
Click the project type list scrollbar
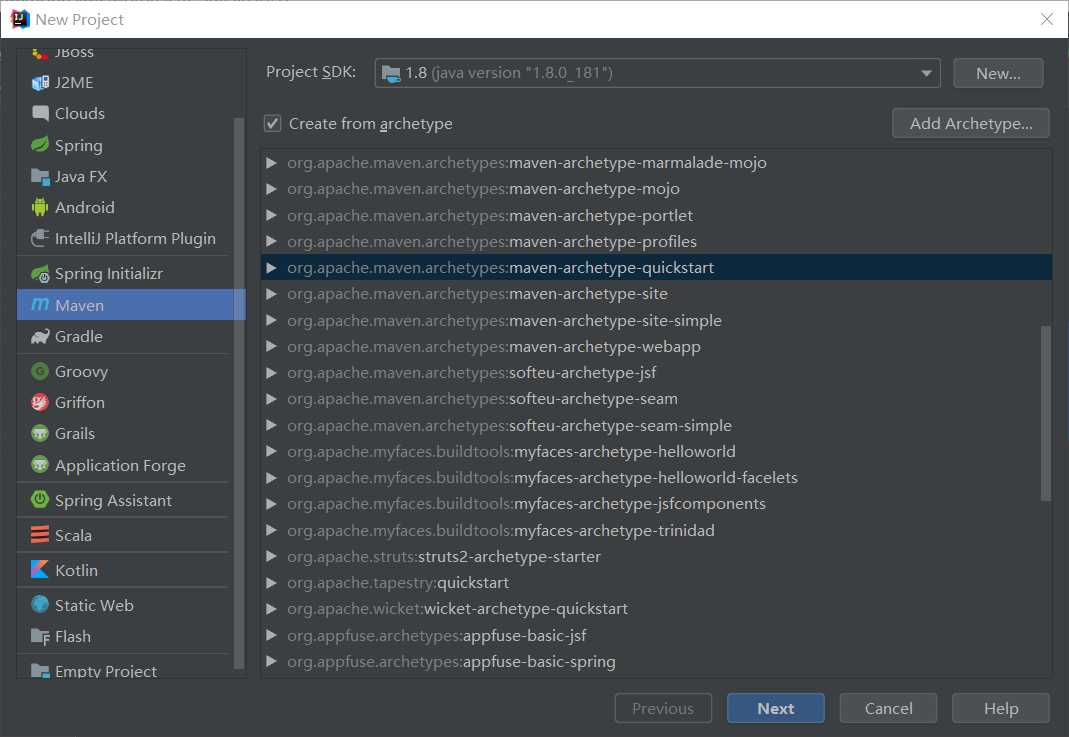[x=239, y=393]
